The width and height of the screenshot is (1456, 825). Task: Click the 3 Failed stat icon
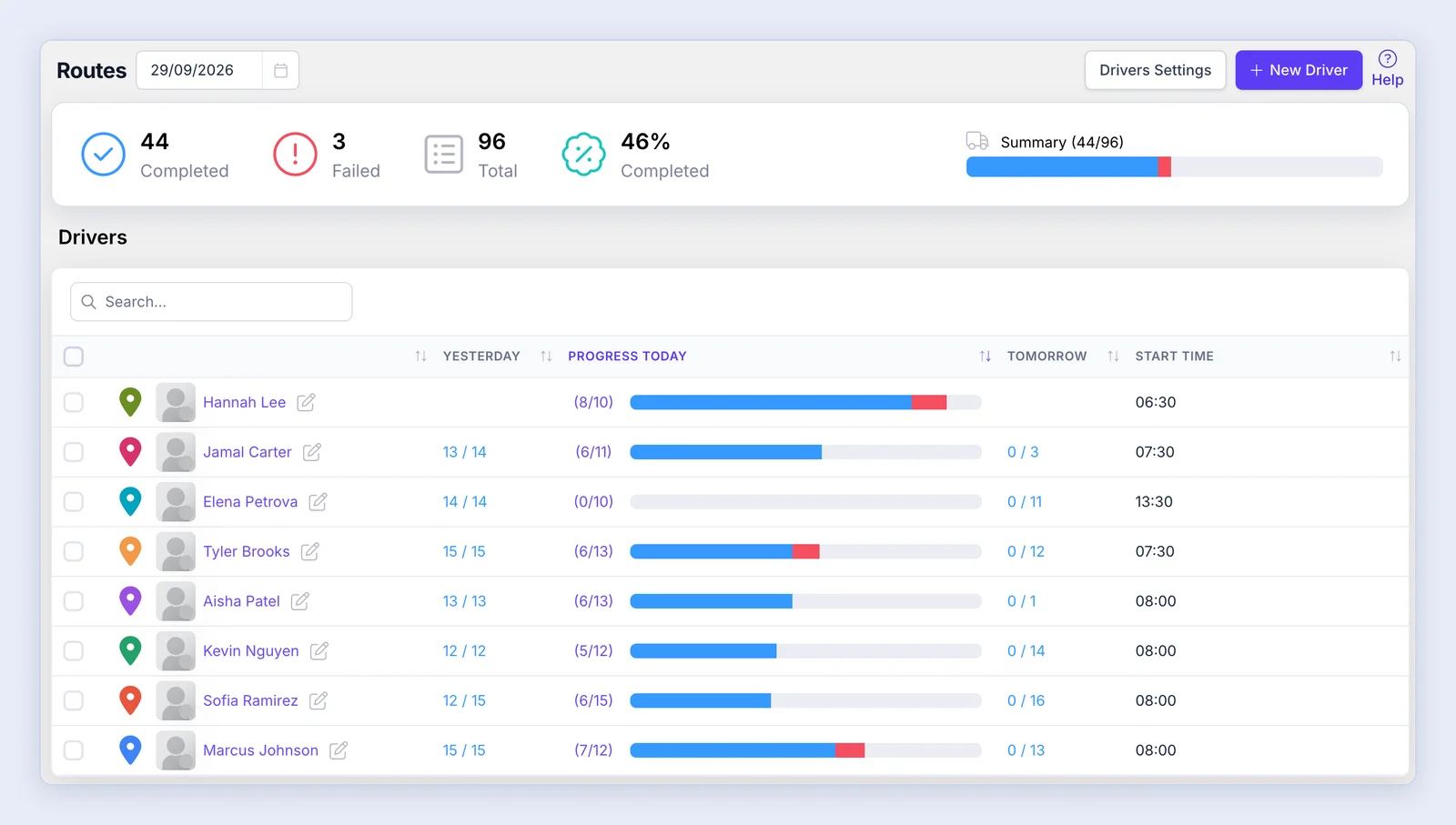(x=295, y=155)
